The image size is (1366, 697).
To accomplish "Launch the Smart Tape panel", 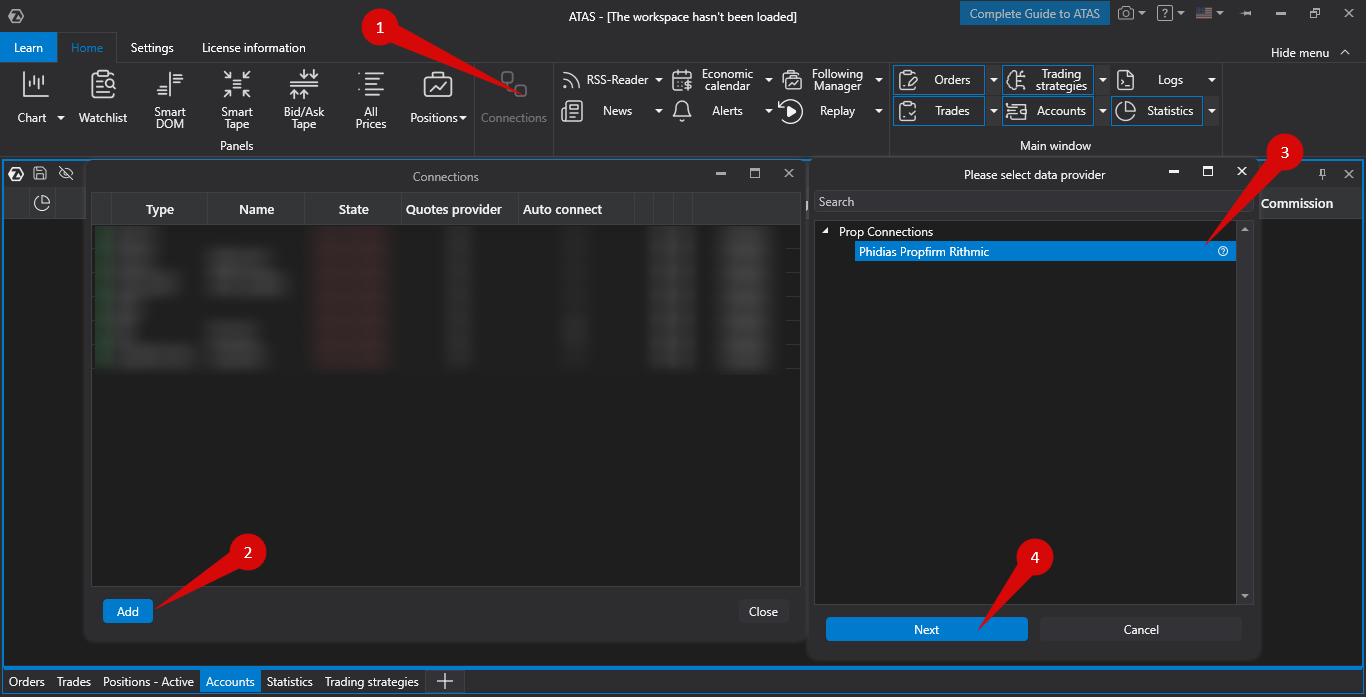I will [x=237, y=99].
